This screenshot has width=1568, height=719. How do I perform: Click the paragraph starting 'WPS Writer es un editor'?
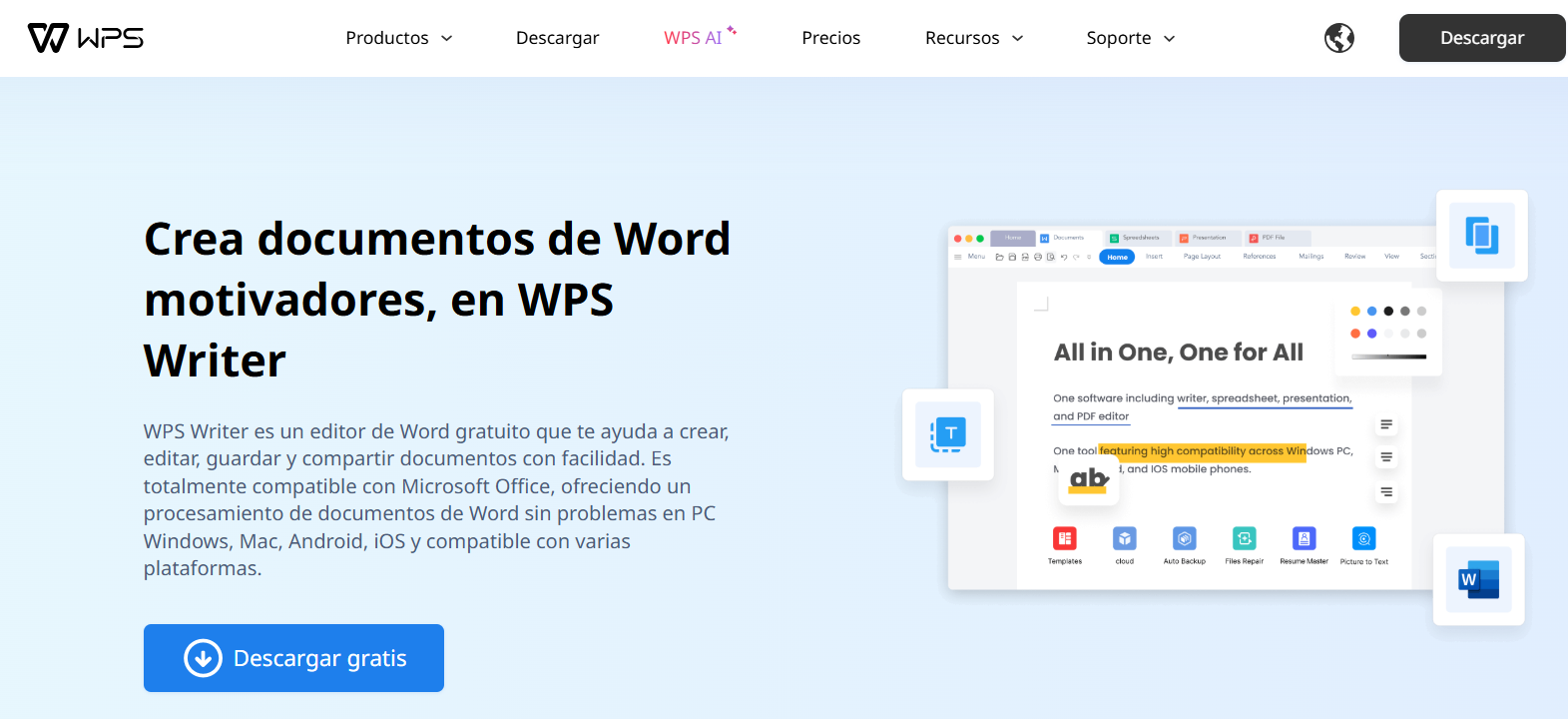(x=436, y=500)
